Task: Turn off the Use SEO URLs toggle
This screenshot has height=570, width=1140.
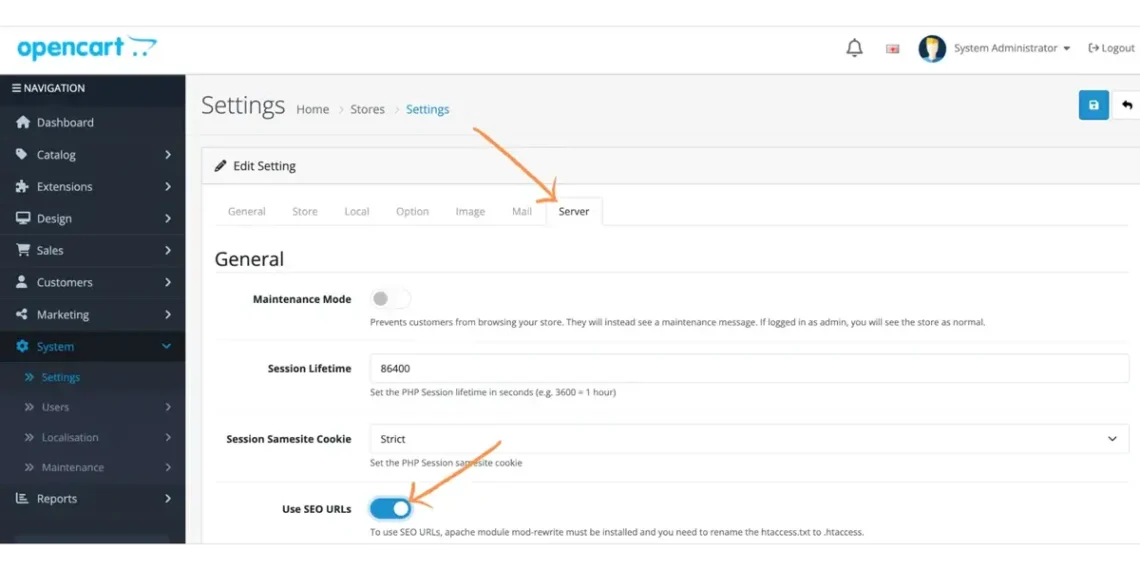Action: (390, 509)
